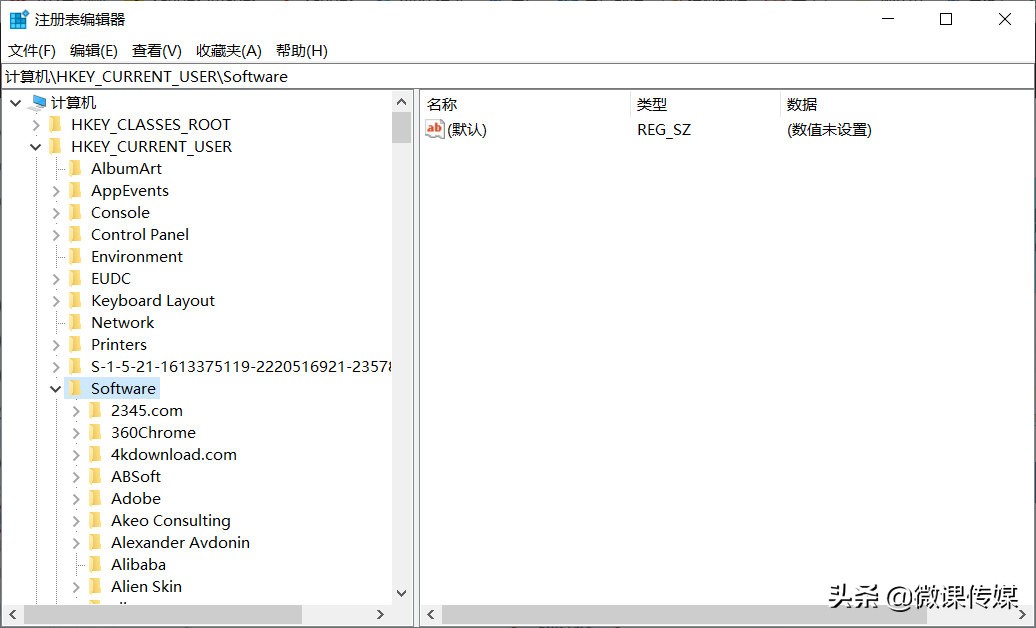Expand the Alien Skin key
Image resolution: width=1036 pixels, height=628 pixels.
[x=76, y=586]
